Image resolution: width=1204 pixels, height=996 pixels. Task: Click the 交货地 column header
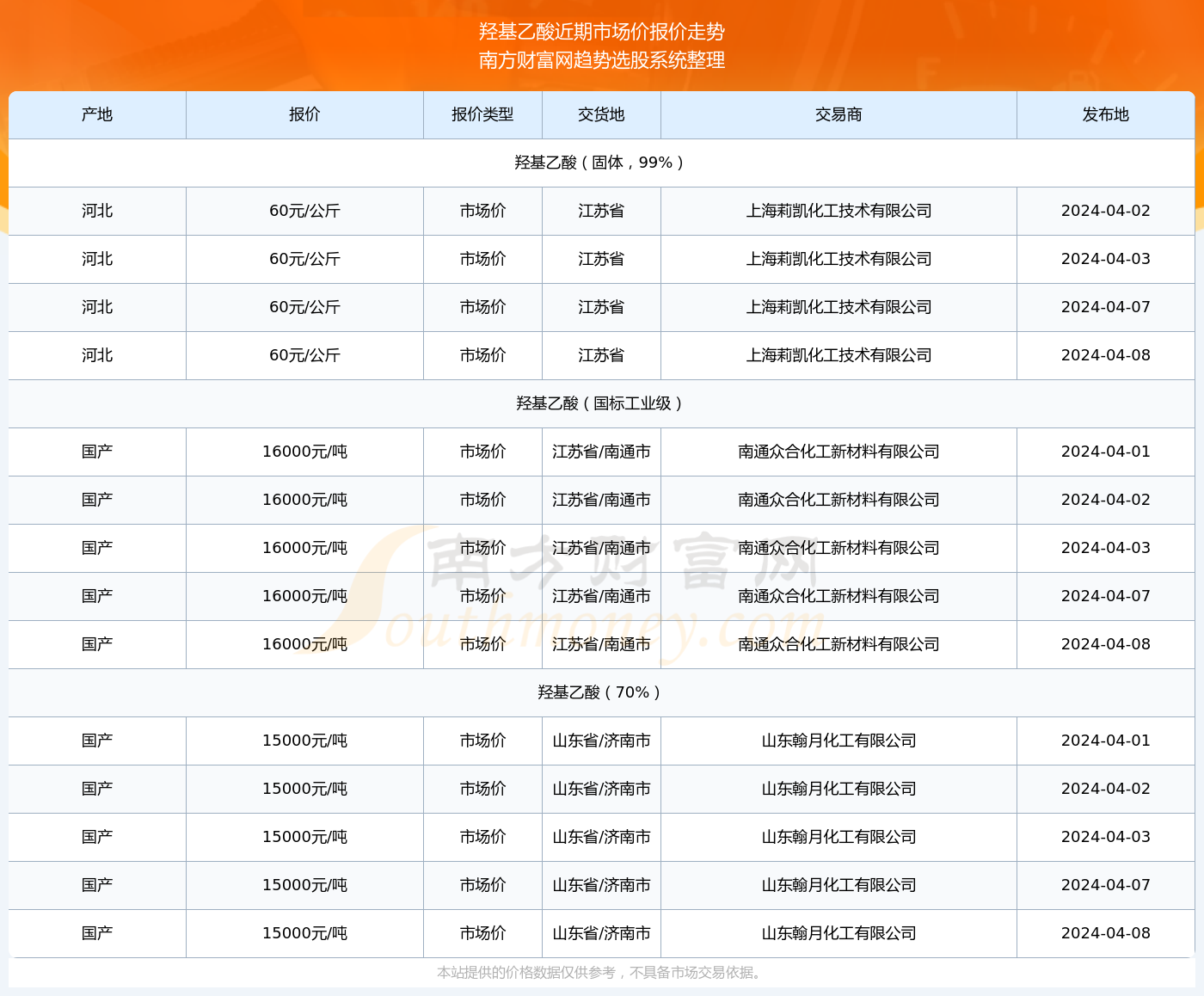[601, 114]
